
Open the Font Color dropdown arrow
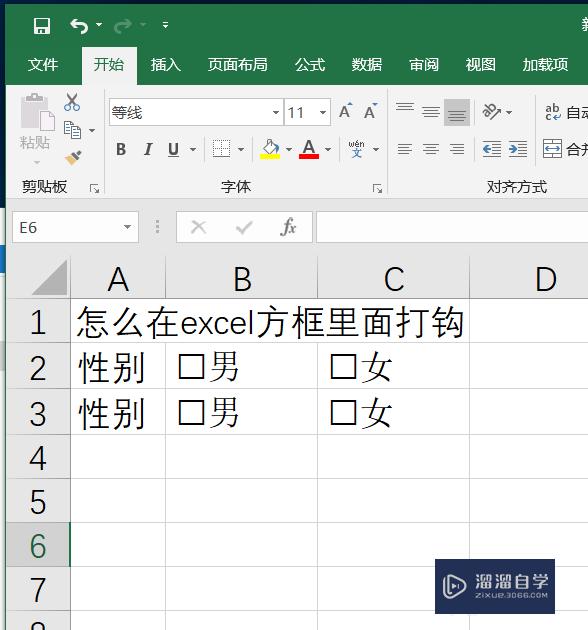tap(328, 149)
